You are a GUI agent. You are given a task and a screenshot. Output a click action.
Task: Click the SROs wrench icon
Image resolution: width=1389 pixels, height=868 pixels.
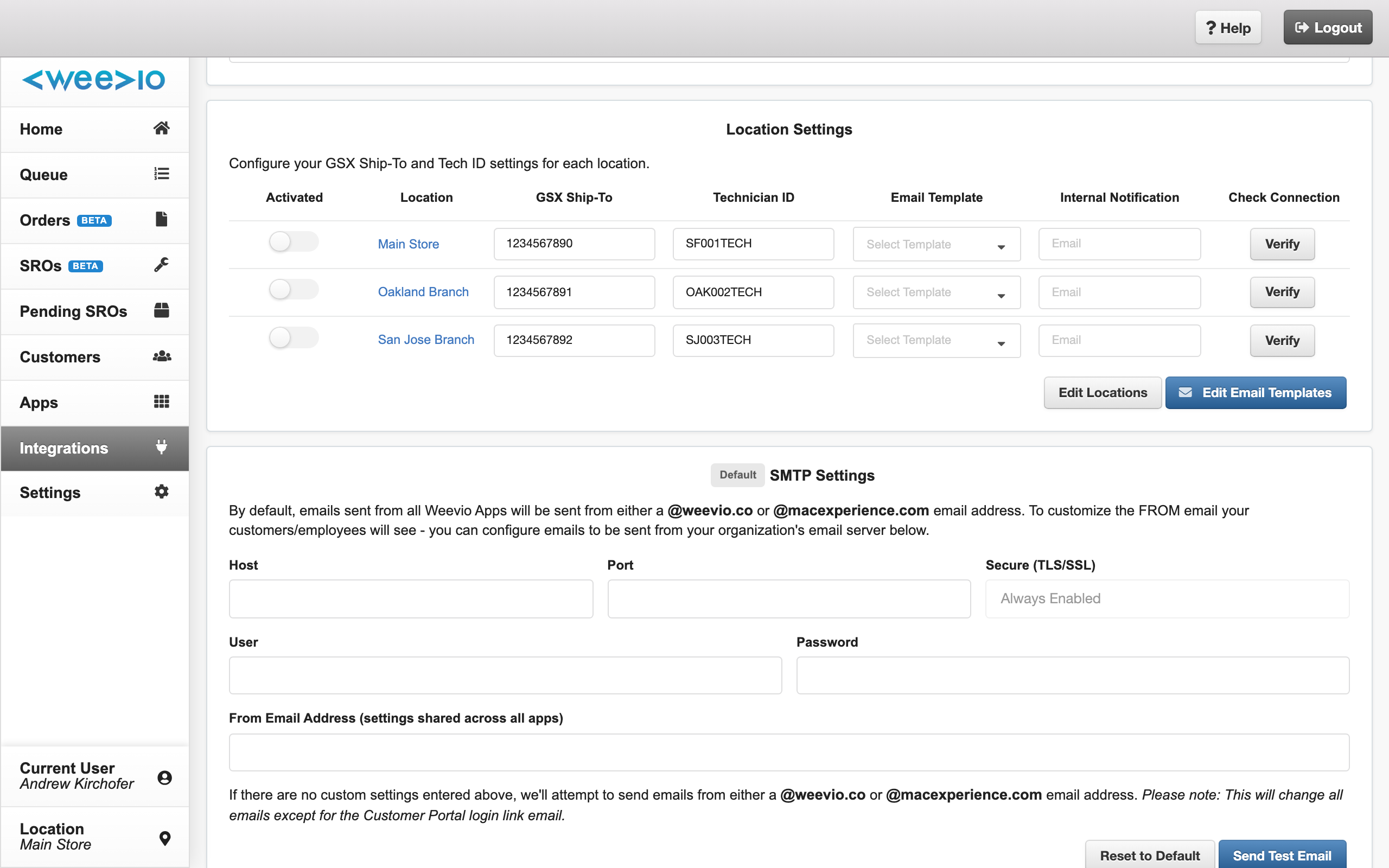pyautogui.click(x=161, y=265)
